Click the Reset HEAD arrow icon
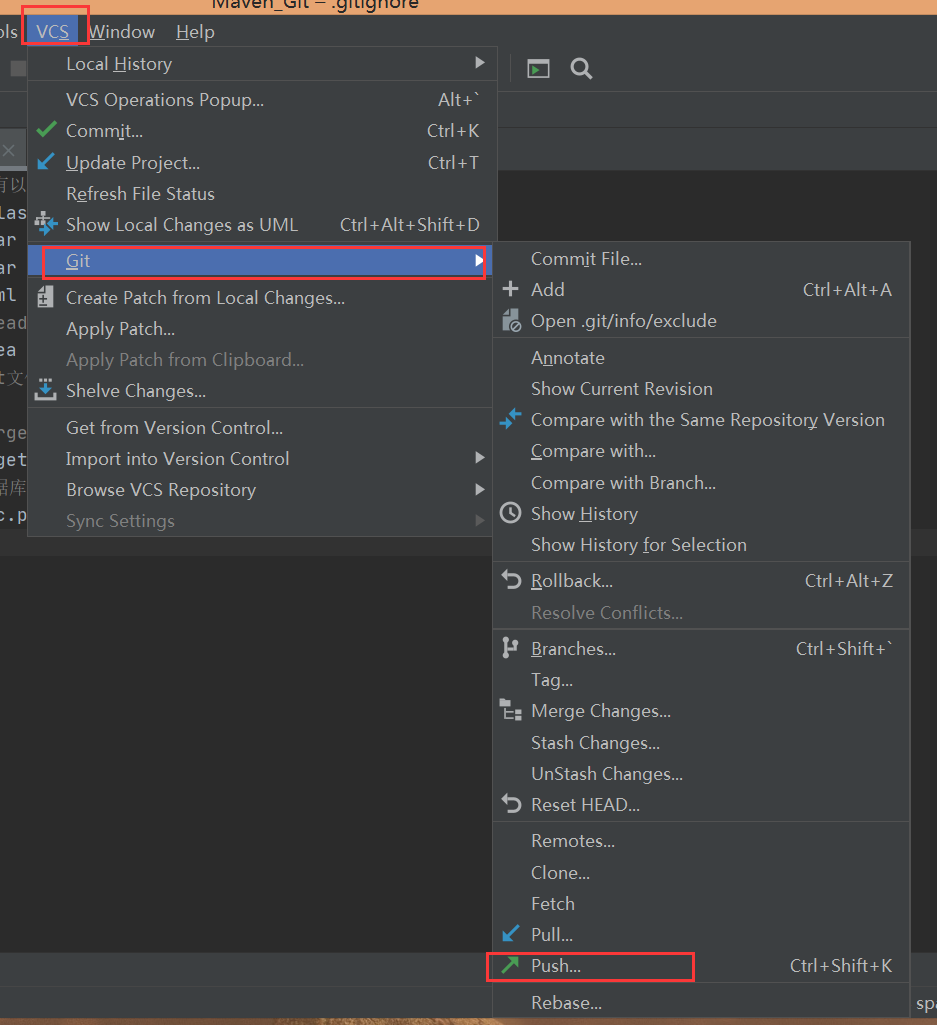 coord(511,803)
